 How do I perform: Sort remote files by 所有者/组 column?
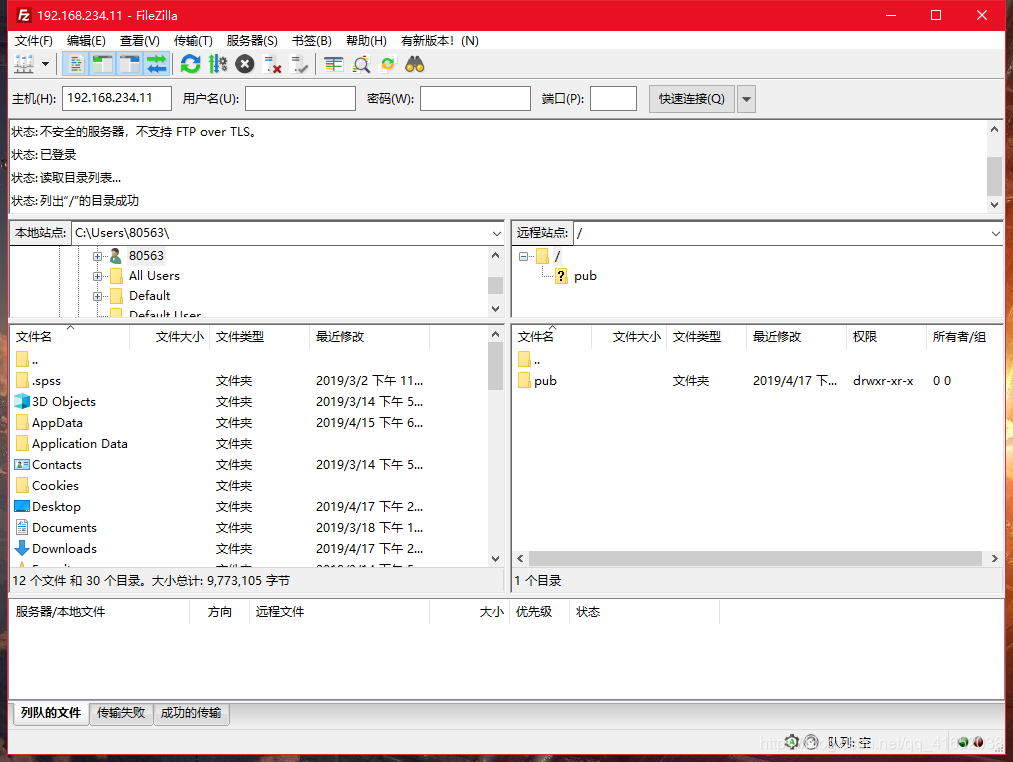coord(963,337)
